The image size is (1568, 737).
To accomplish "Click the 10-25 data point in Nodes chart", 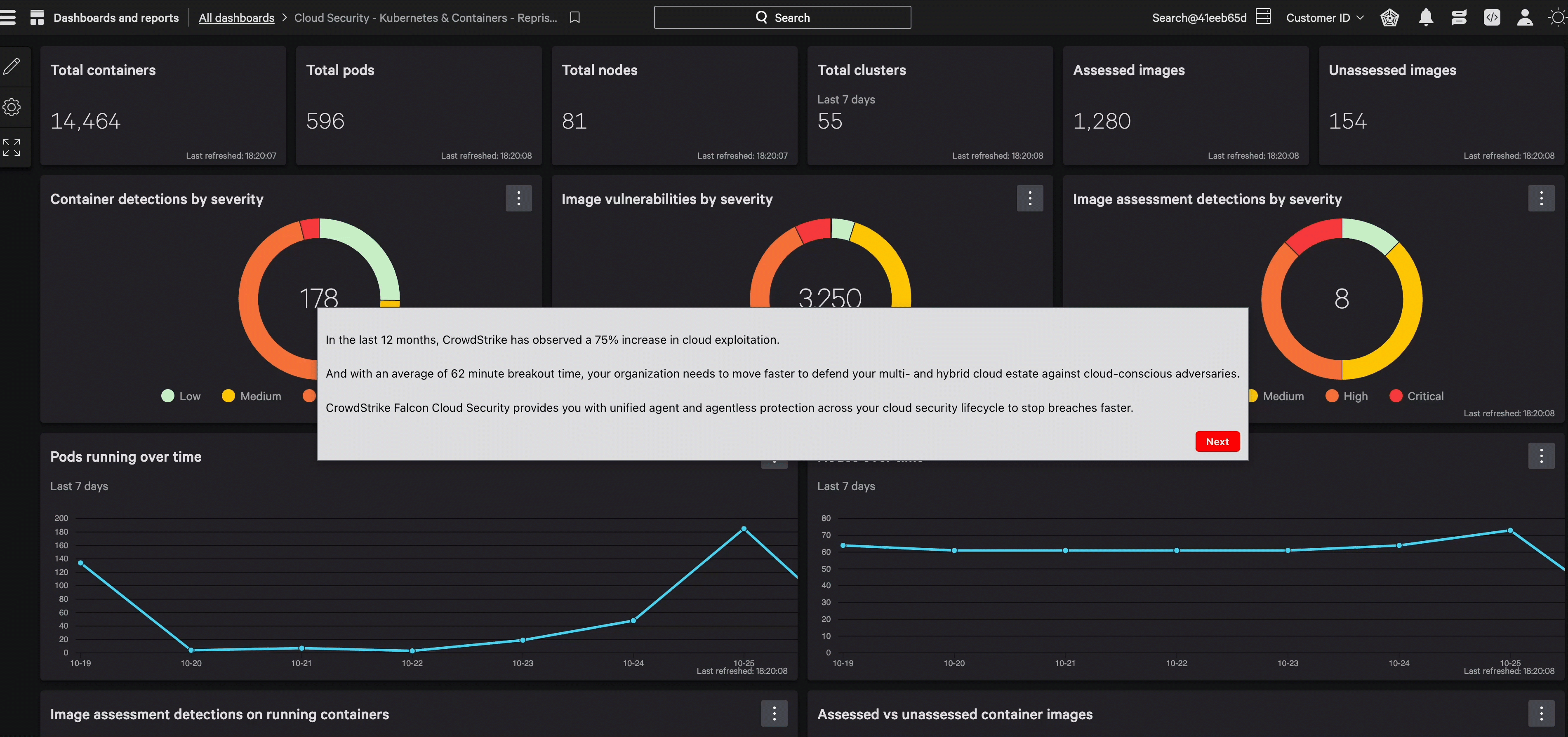I will tap(1510, 530).
